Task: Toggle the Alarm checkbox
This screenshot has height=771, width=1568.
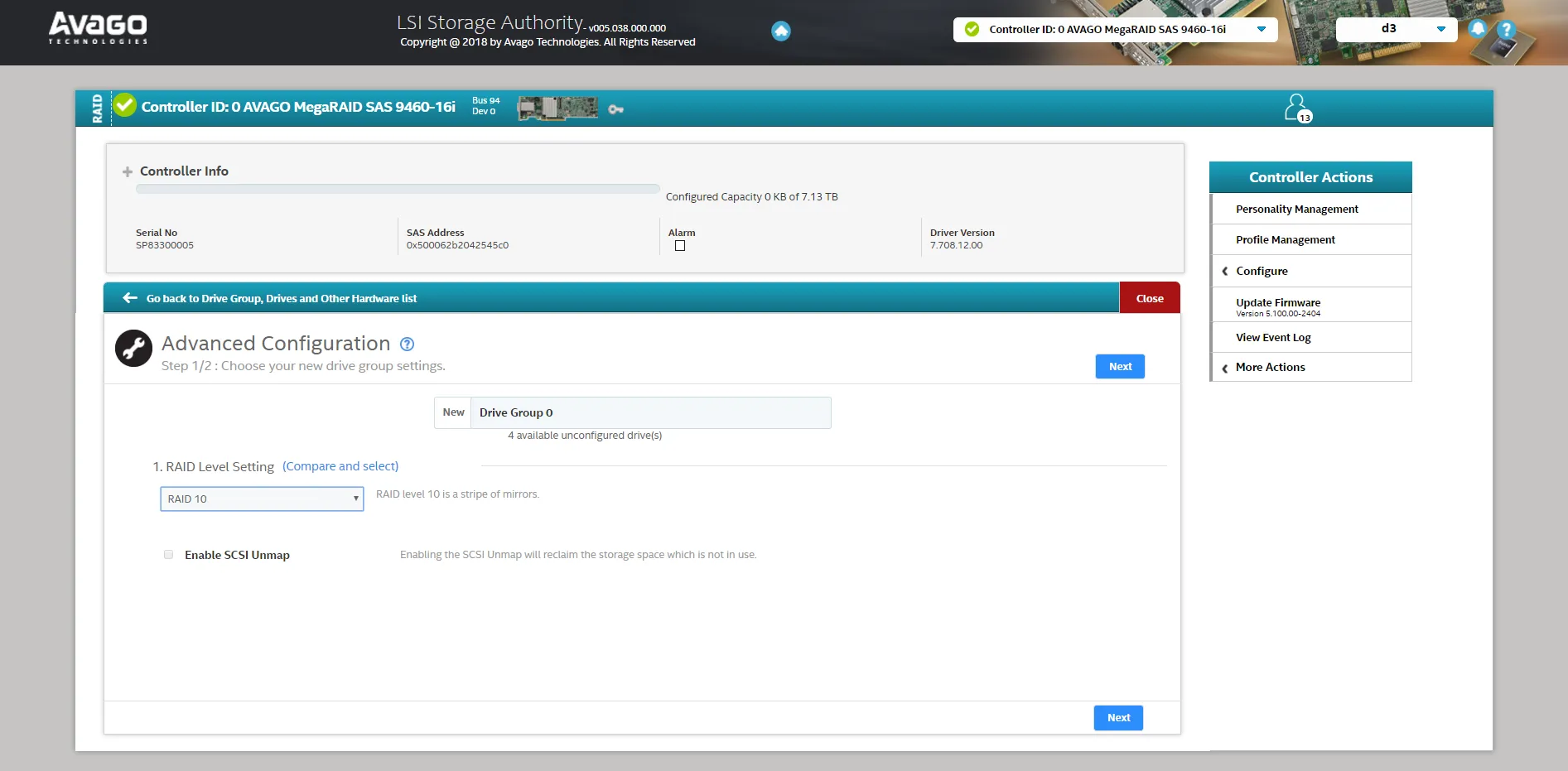Action: pos(680,246)
